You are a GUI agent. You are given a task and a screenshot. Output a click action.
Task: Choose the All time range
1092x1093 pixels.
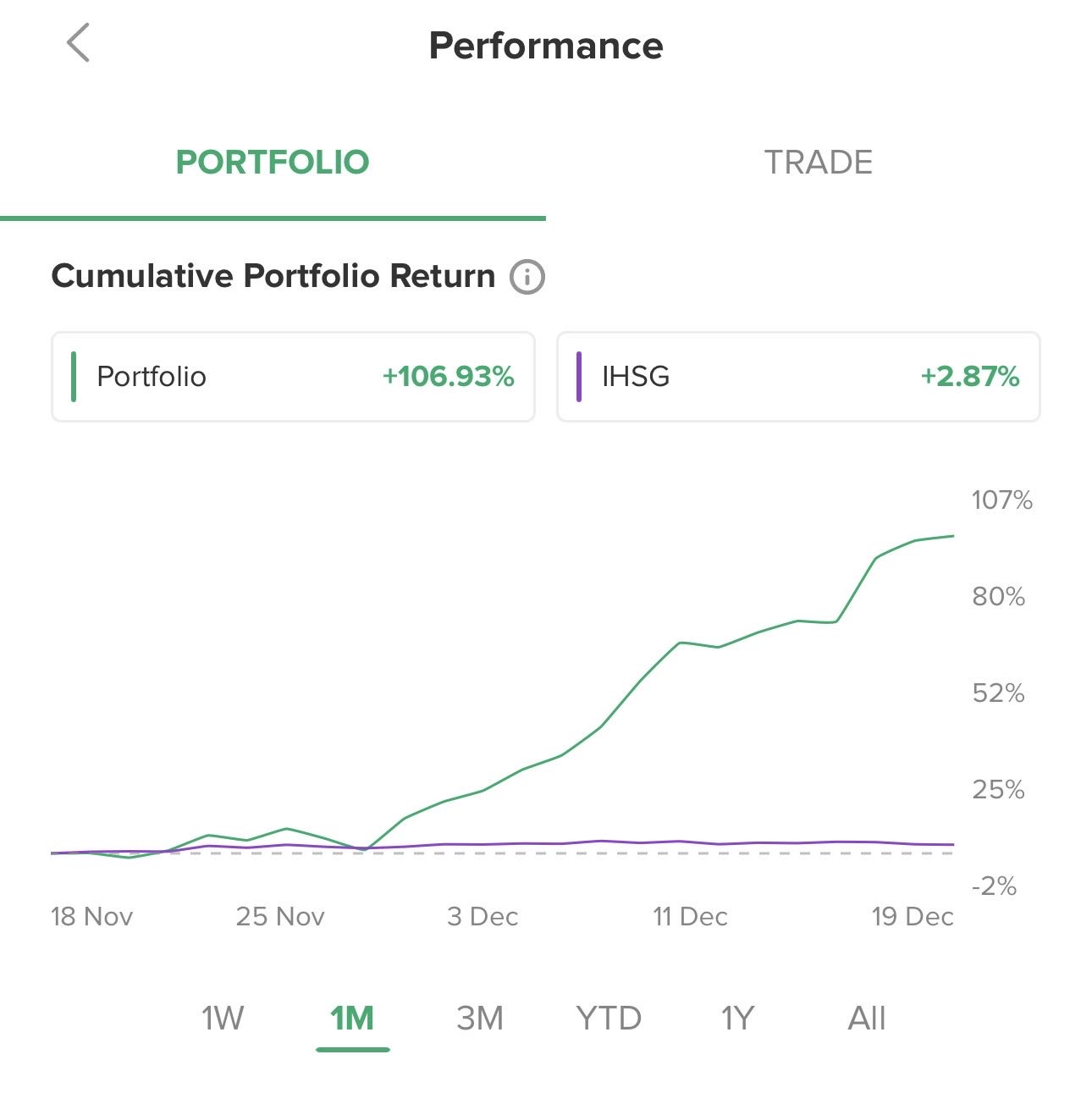(x=867, y=1018)
